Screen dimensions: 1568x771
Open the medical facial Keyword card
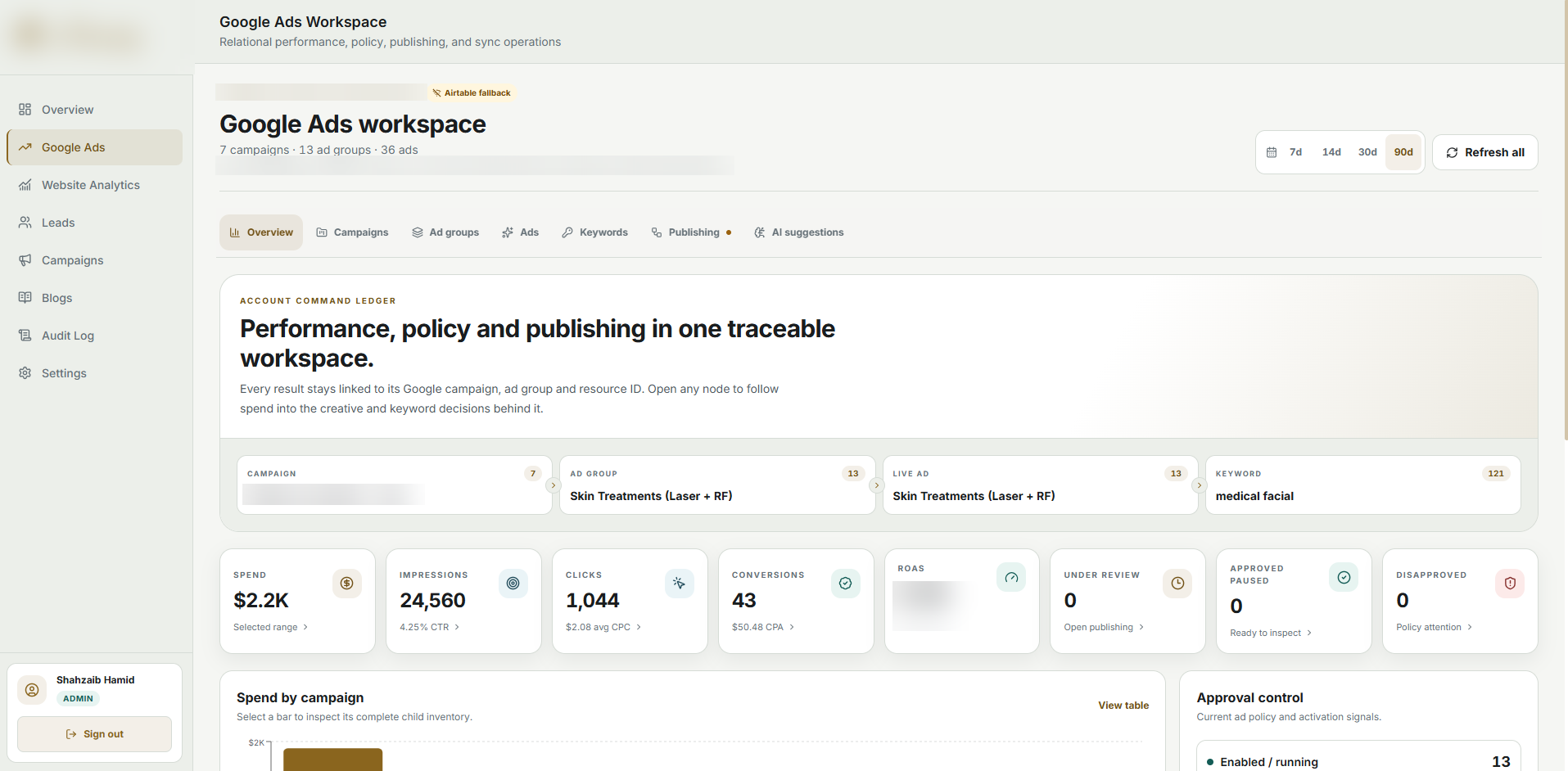[x=1362, y=485]
